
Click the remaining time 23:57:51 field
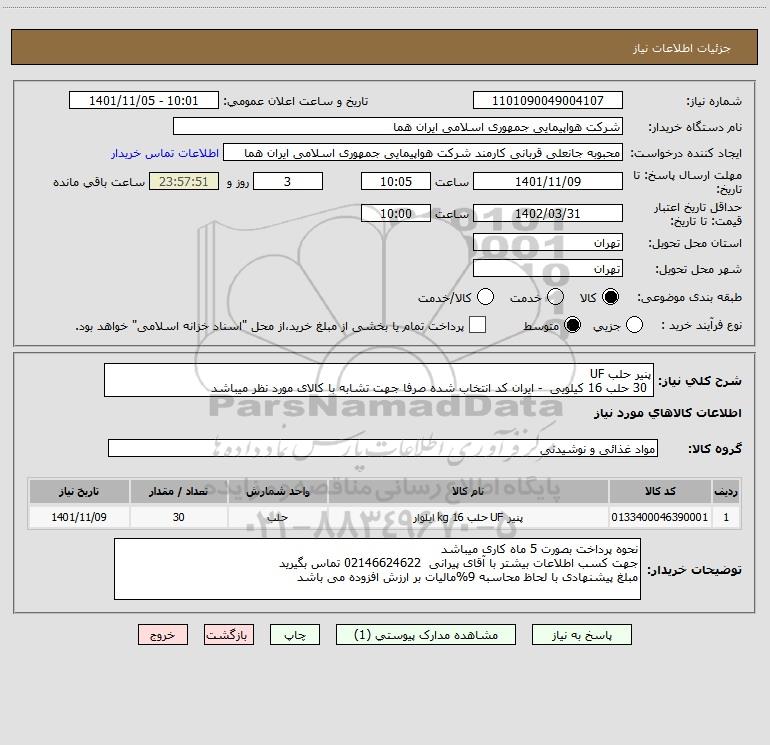coord(184,181)
